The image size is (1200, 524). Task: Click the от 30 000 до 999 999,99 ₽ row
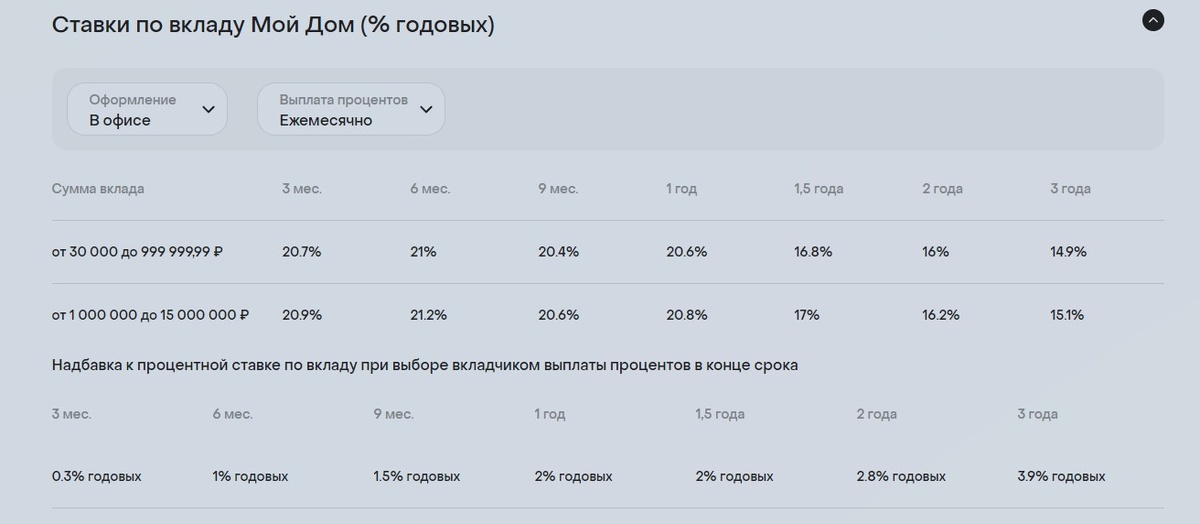(608, 252)
